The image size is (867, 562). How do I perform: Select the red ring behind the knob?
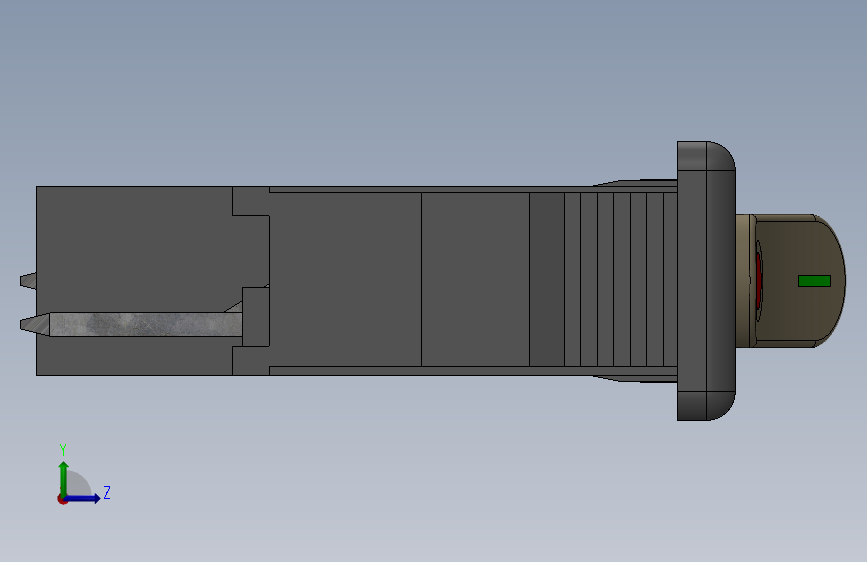click(x=759, y=281)
